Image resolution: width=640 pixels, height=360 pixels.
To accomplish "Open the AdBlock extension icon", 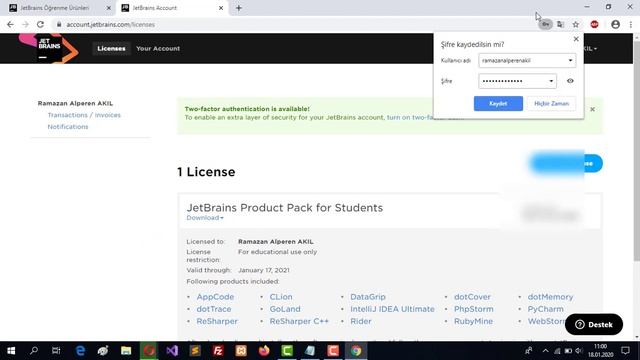I will [594, 24].
